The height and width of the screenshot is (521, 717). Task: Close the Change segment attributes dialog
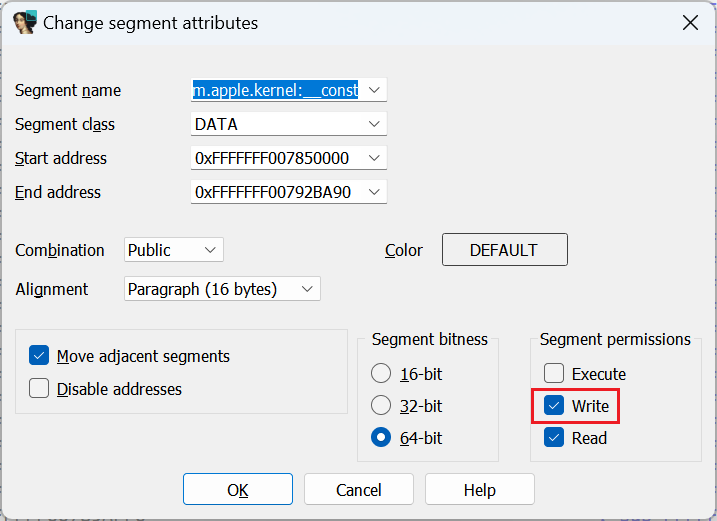690,22
